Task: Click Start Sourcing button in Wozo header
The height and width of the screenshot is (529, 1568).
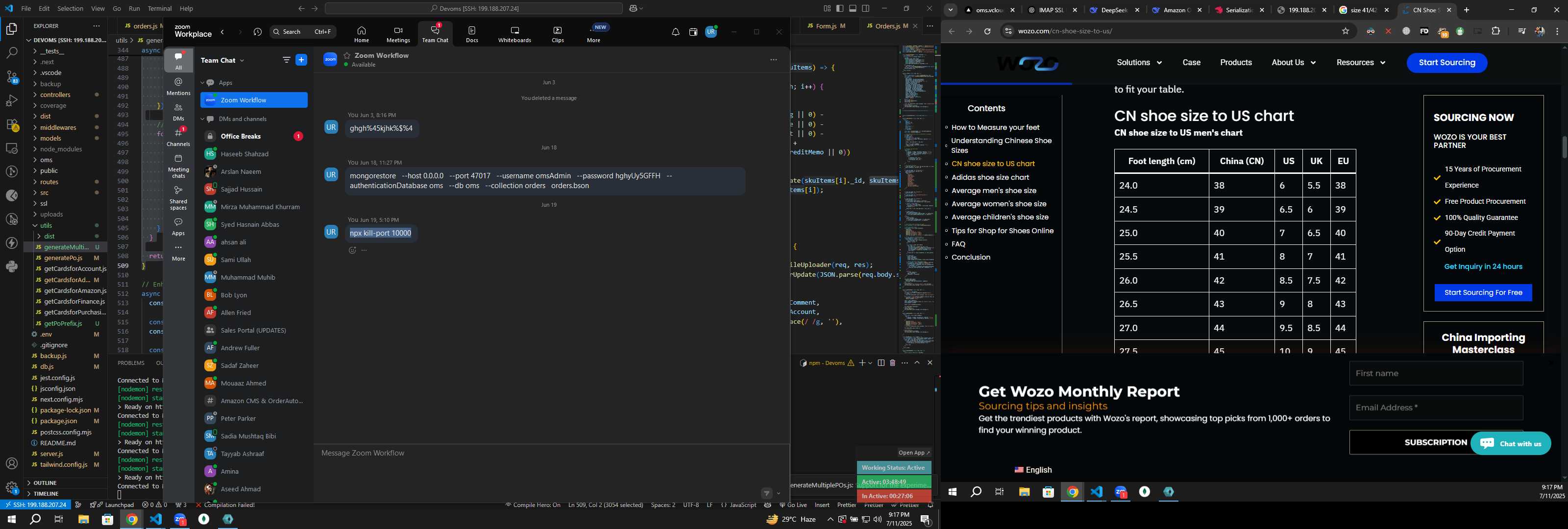Action: [1447, 63]
